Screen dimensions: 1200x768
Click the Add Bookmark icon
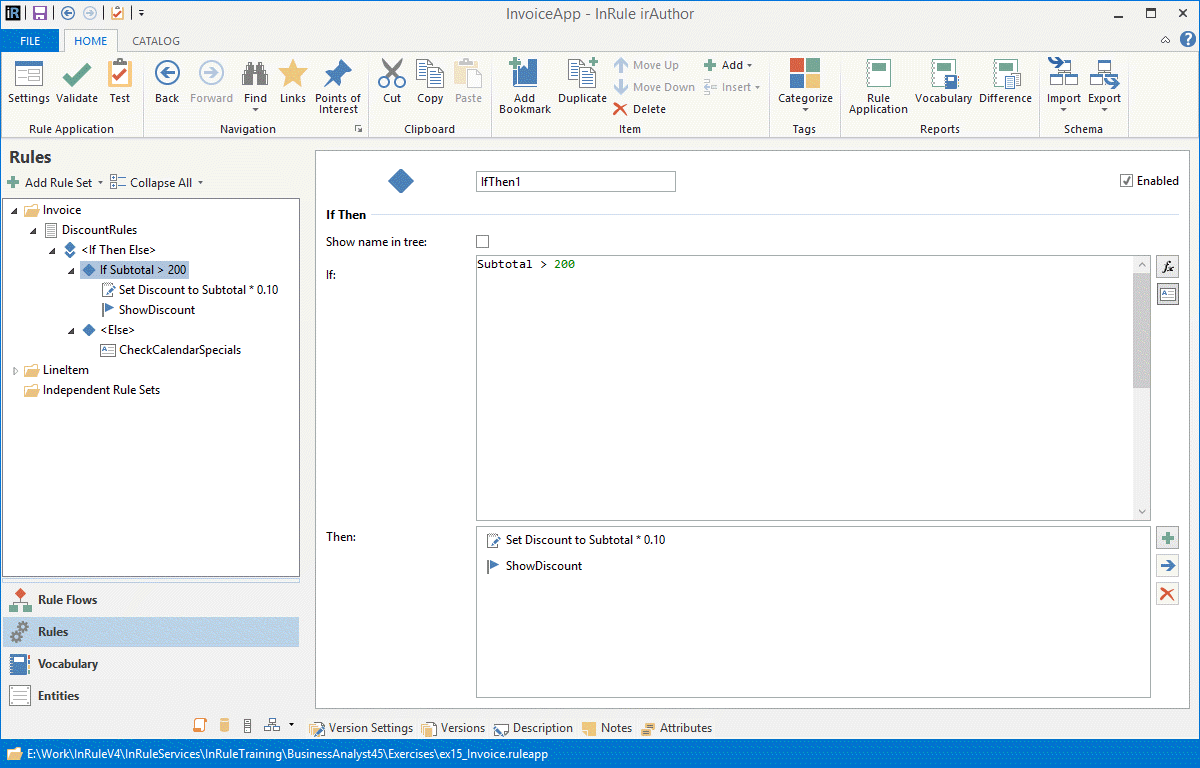click(x=524, y=76)
